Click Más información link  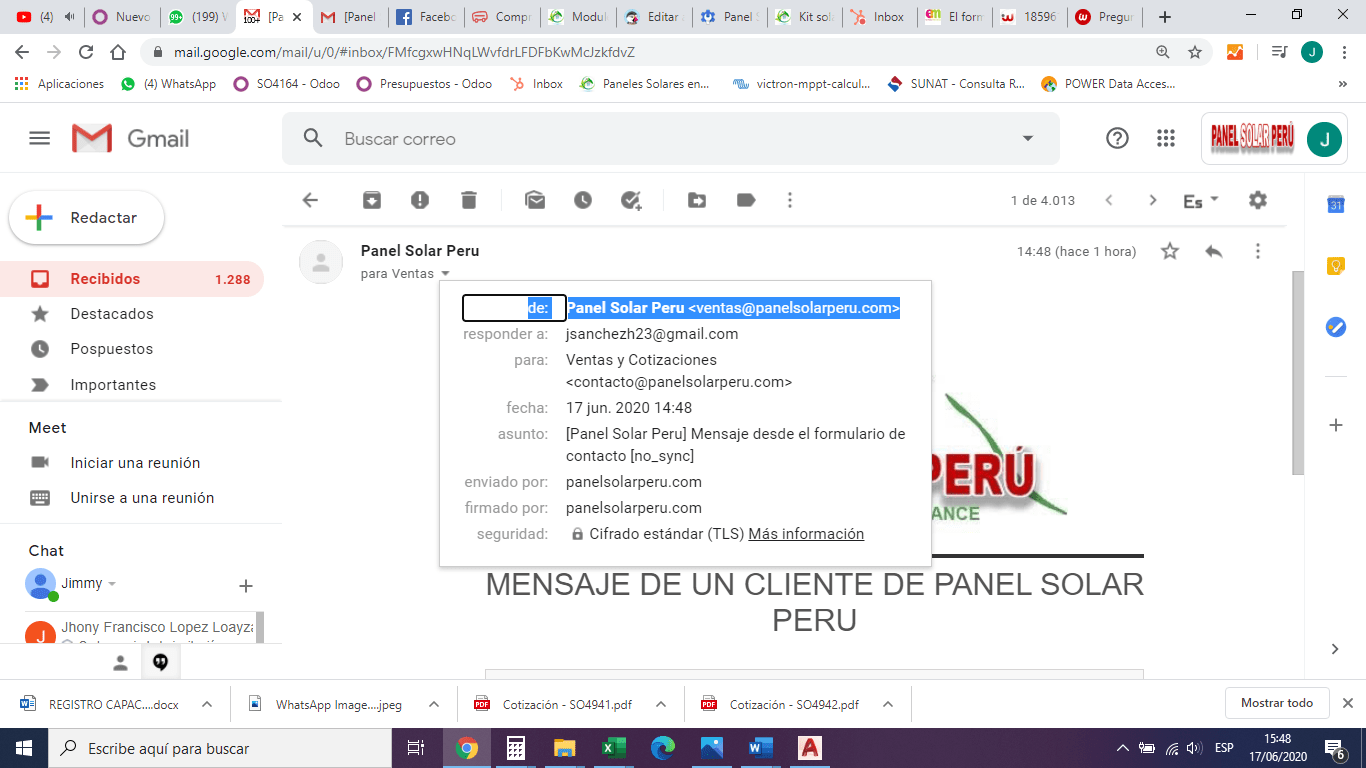point(806,534)
